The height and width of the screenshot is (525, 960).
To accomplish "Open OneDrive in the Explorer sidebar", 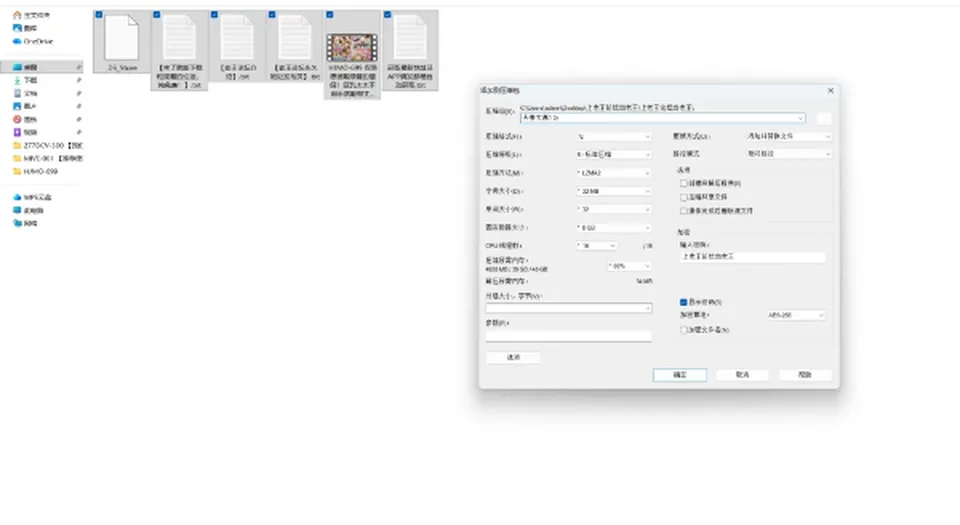I will pos(33,41).
